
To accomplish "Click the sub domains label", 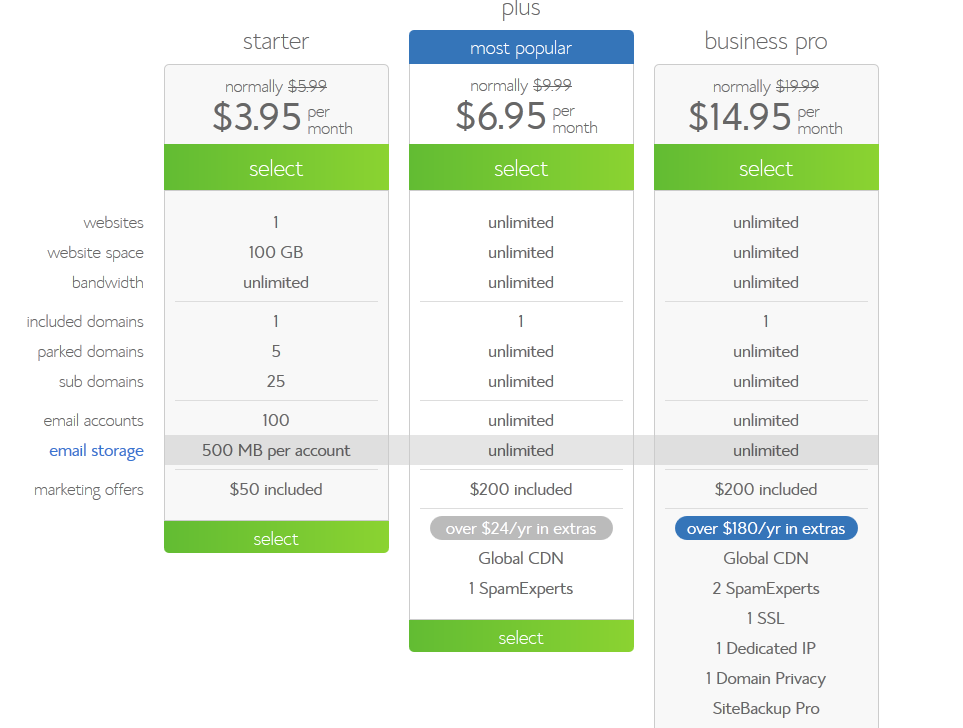I will (101, 382).
